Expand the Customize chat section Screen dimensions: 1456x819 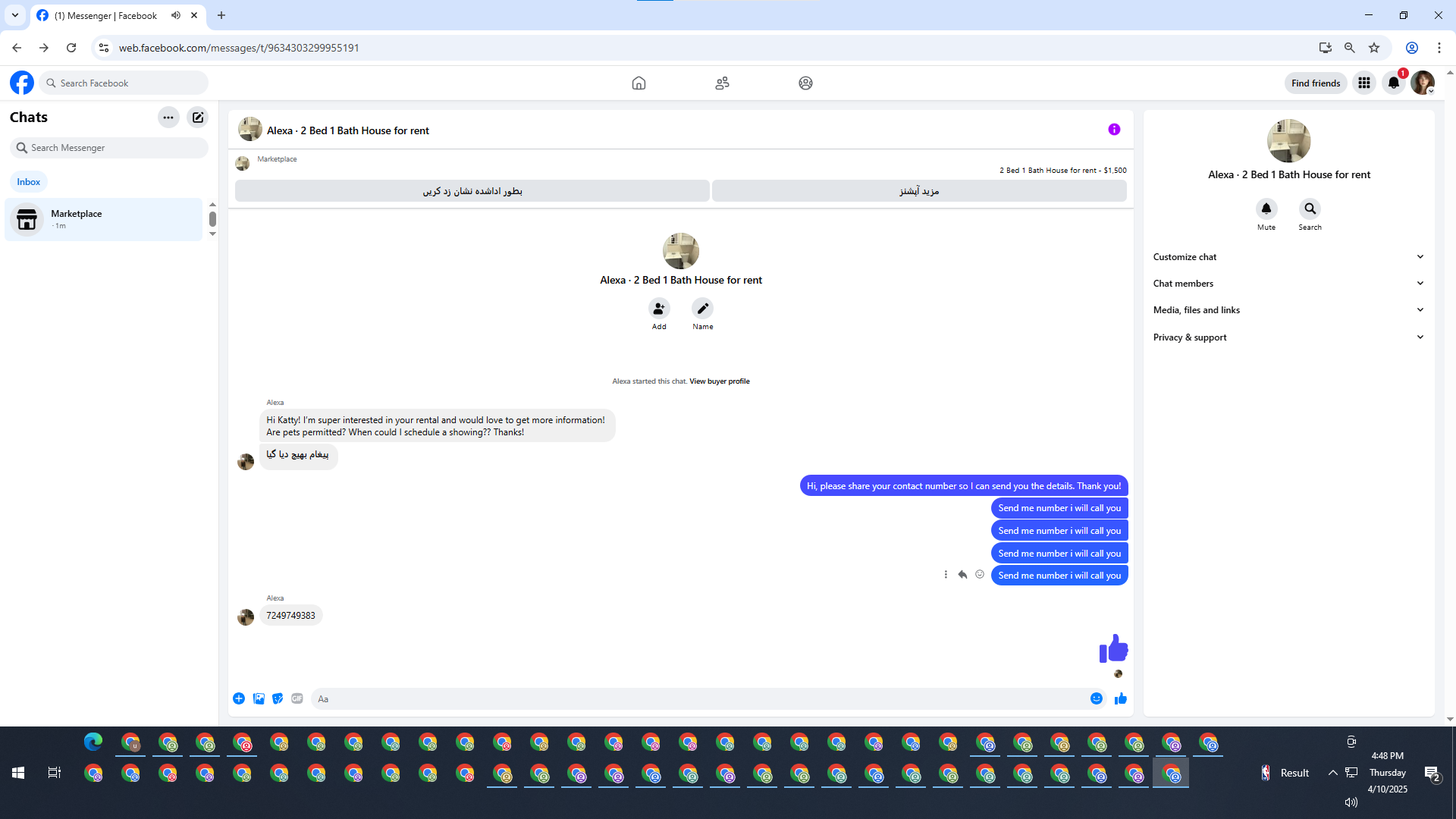tap(1288, 257)
